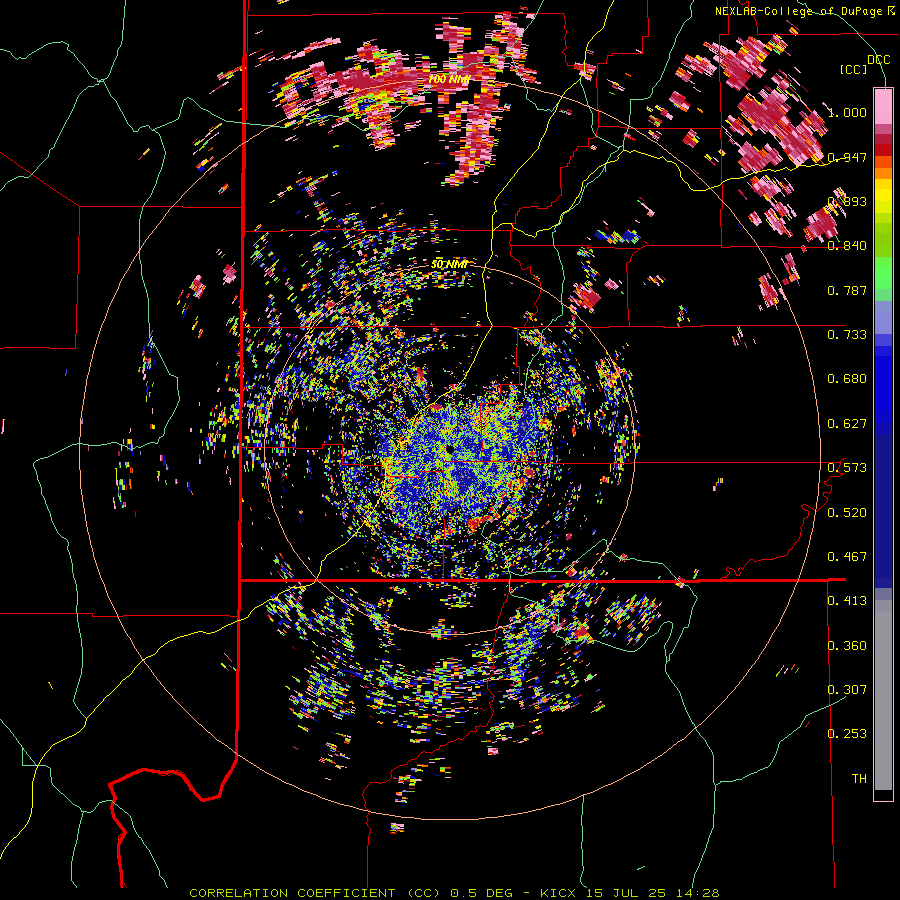This screenshot has height=900, width=900.
Task: Select the 0.413 color scale value
Action: click(x=847, y=601)
